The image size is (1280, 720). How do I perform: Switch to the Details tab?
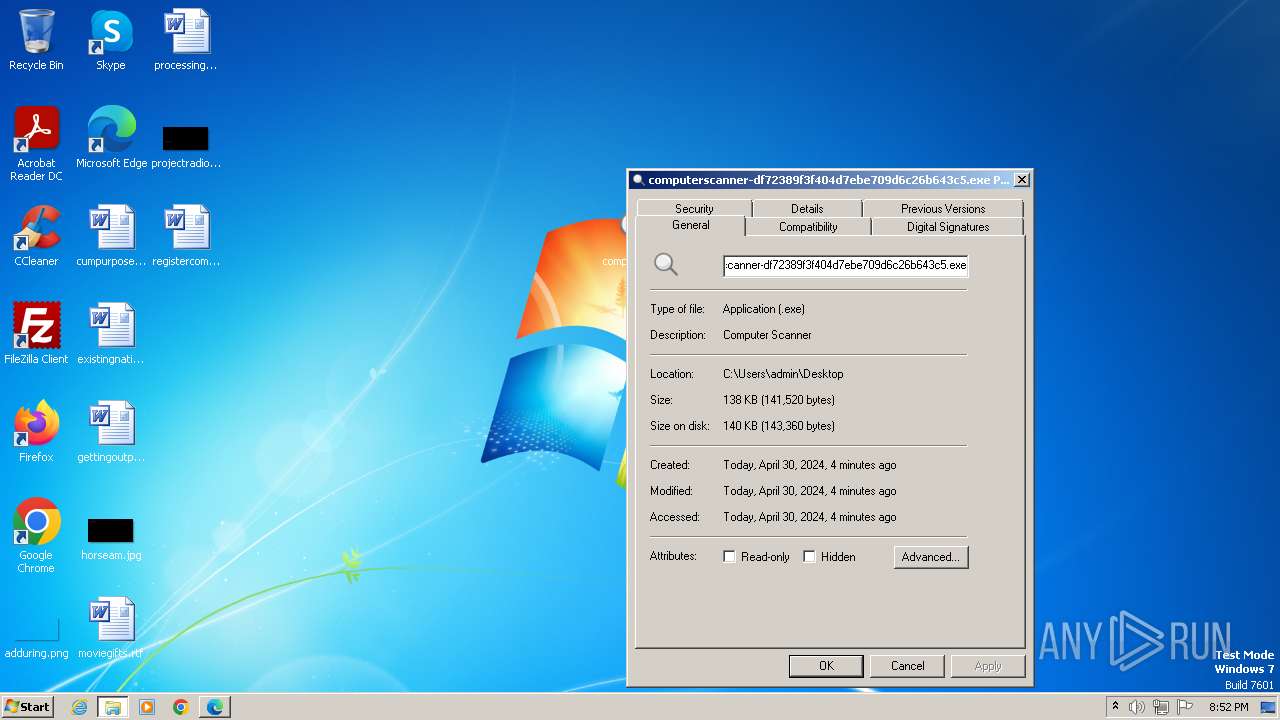(807, 209)
